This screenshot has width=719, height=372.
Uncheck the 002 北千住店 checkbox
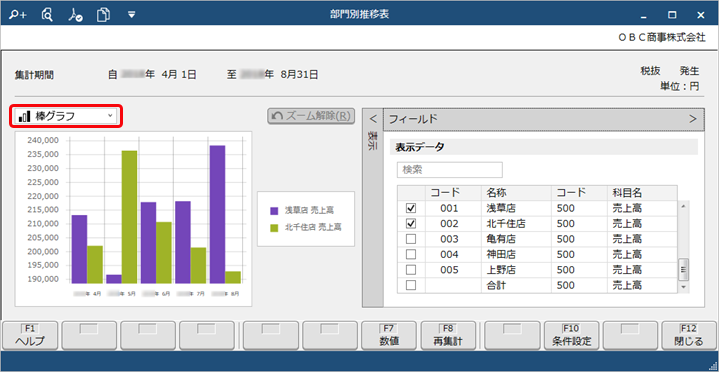411,224
